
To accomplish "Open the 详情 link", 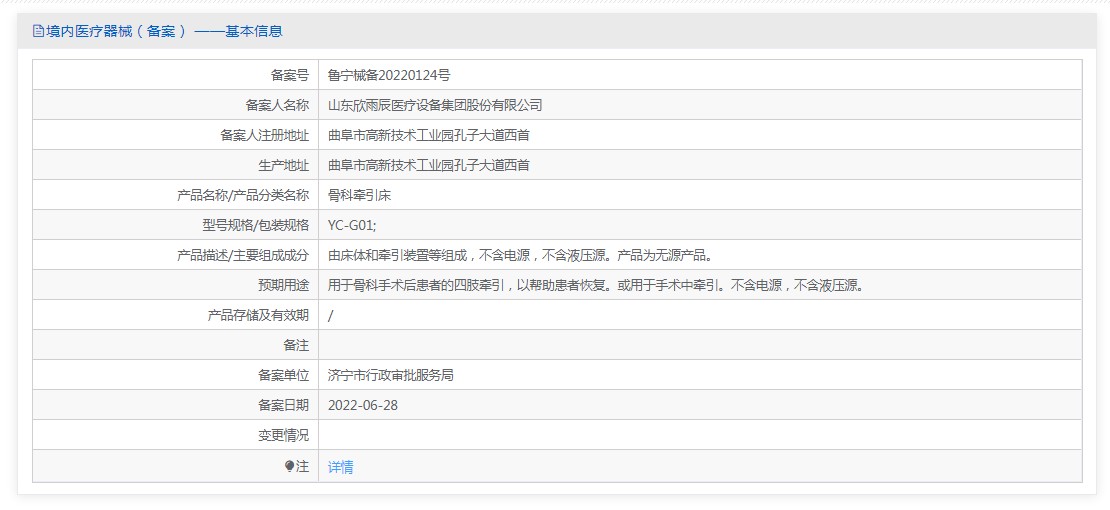I will coord(340,467).
